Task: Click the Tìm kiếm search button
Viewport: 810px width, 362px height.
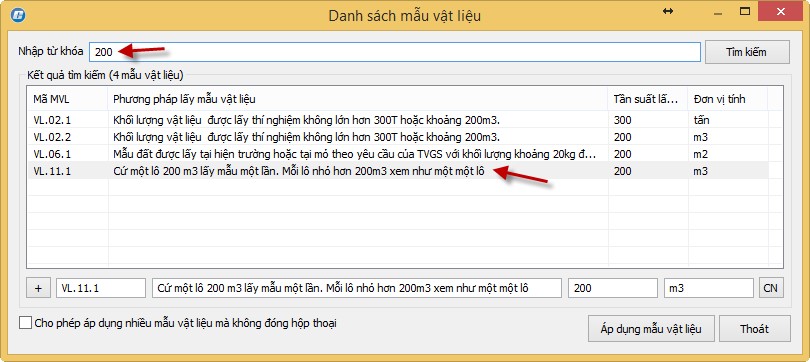Action: 746,52
